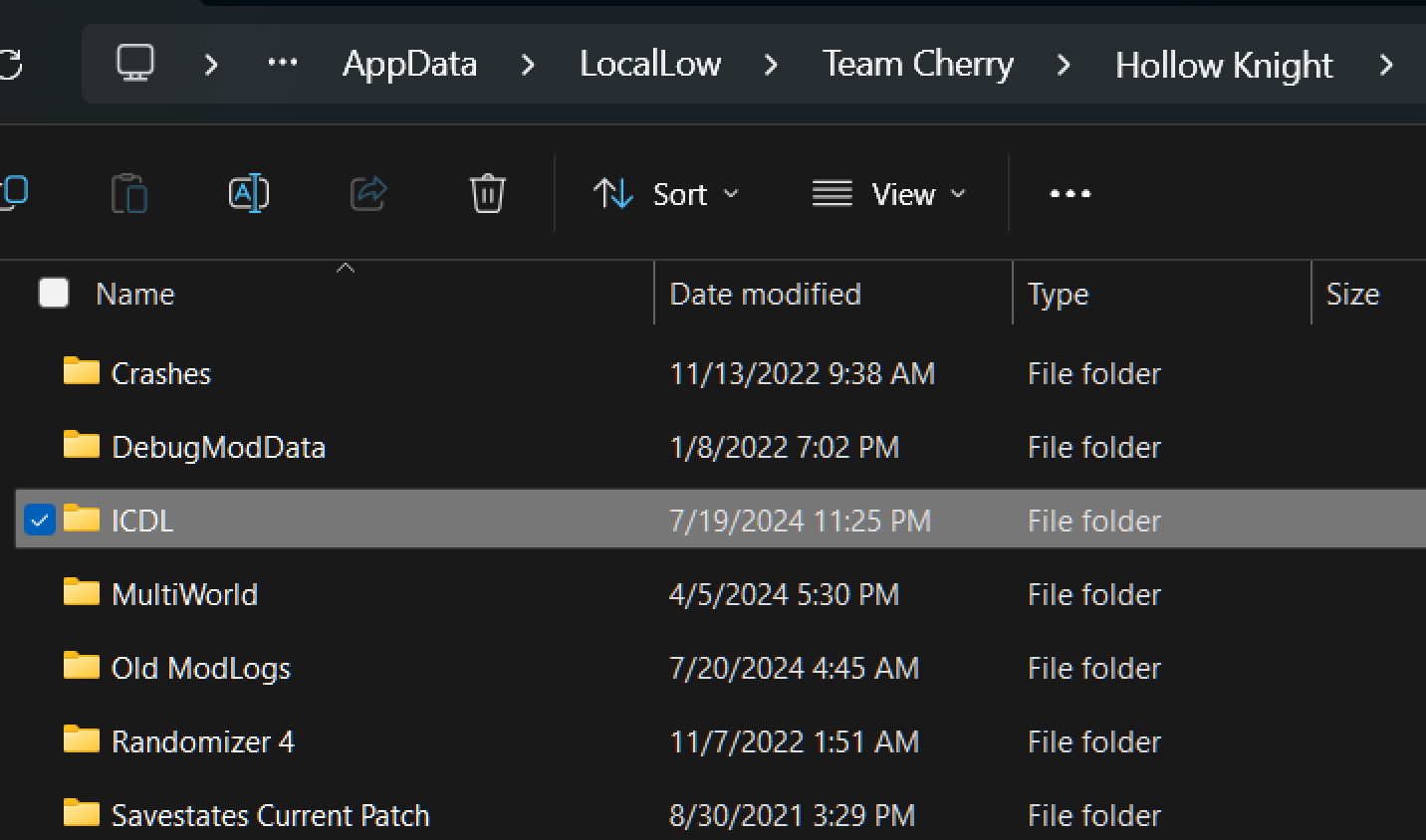The width and height of the screenshot is (1426, 840).
Task: Click the This PC monitor icon in the breadcrumb
Action: [135, 64]
